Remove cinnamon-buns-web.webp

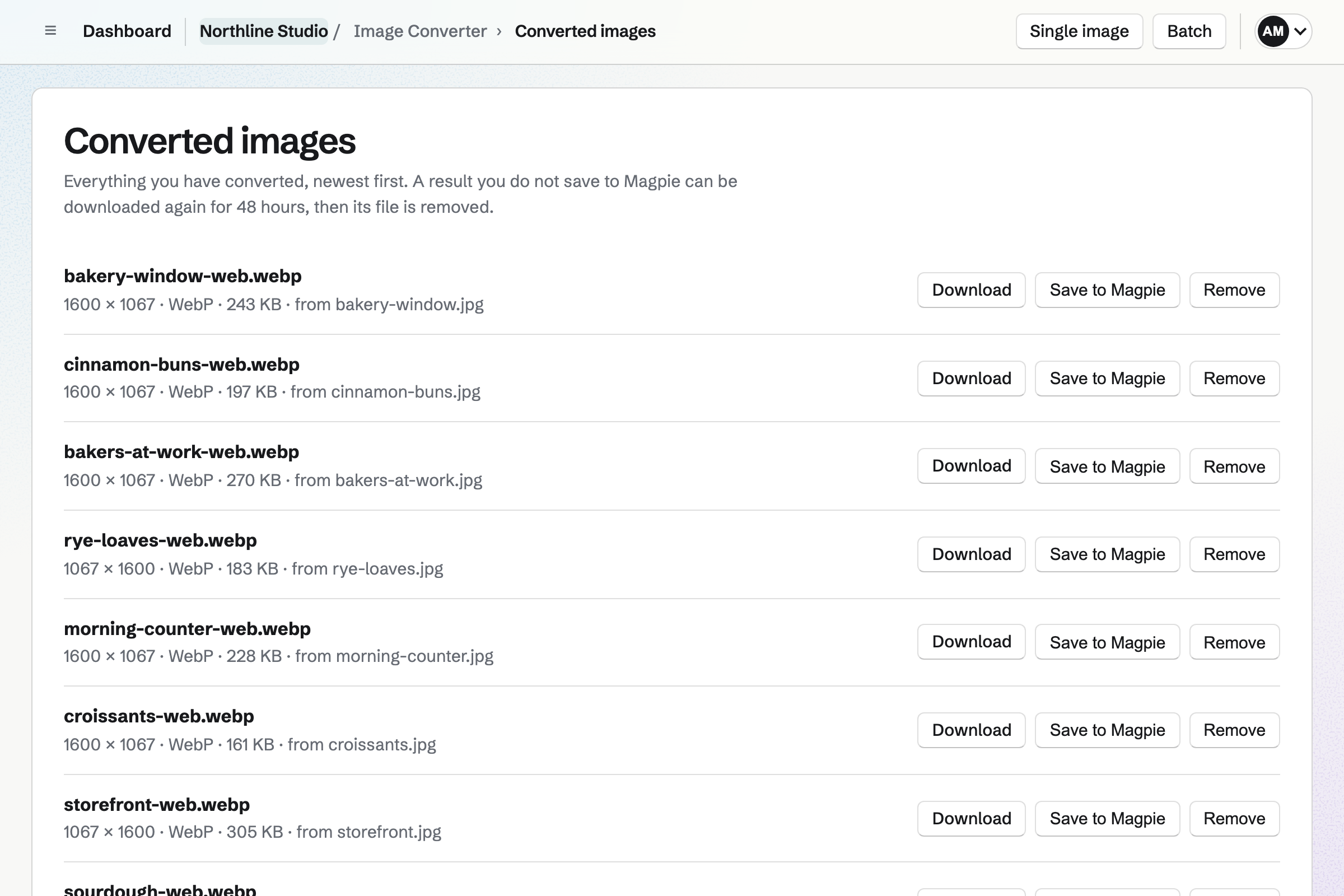tap(1234, 379)
